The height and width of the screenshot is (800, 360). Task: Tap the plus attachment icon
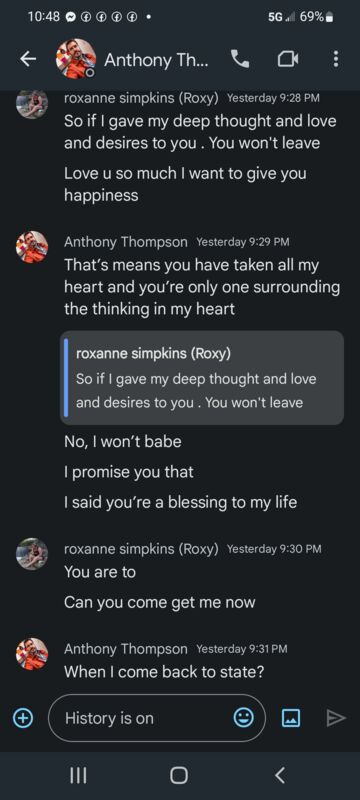point(22,718)
